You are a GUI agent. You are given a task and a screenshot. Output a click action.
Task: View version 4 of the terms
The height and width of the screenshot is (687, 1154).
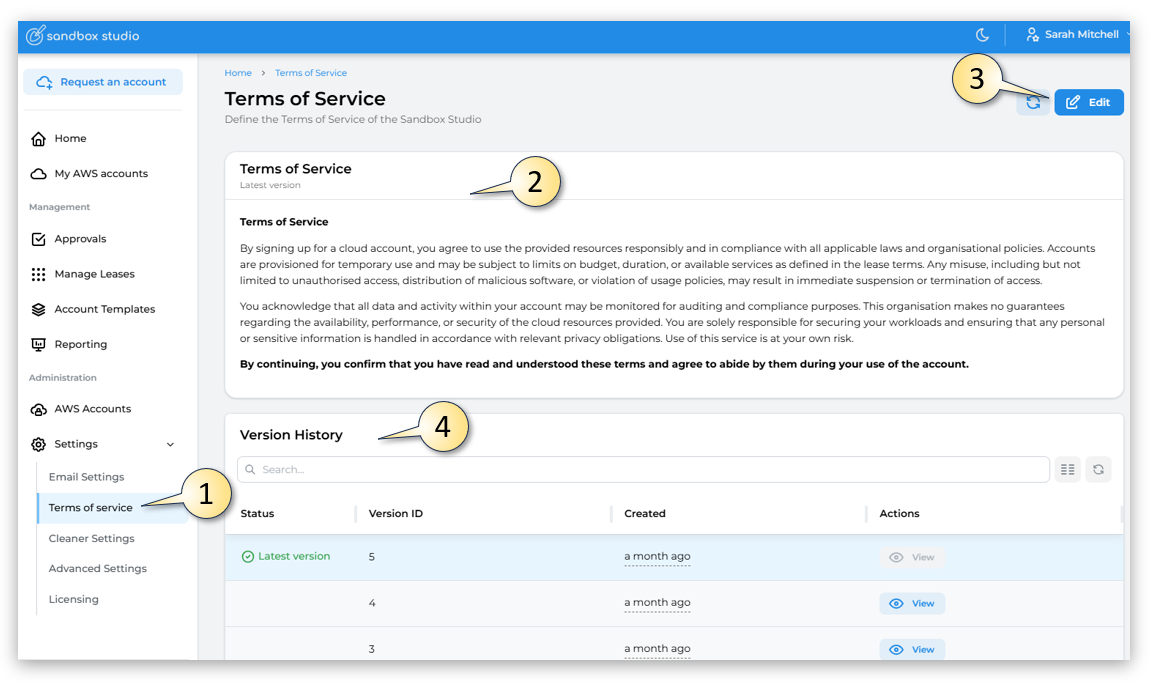click(x=912, y=603)
